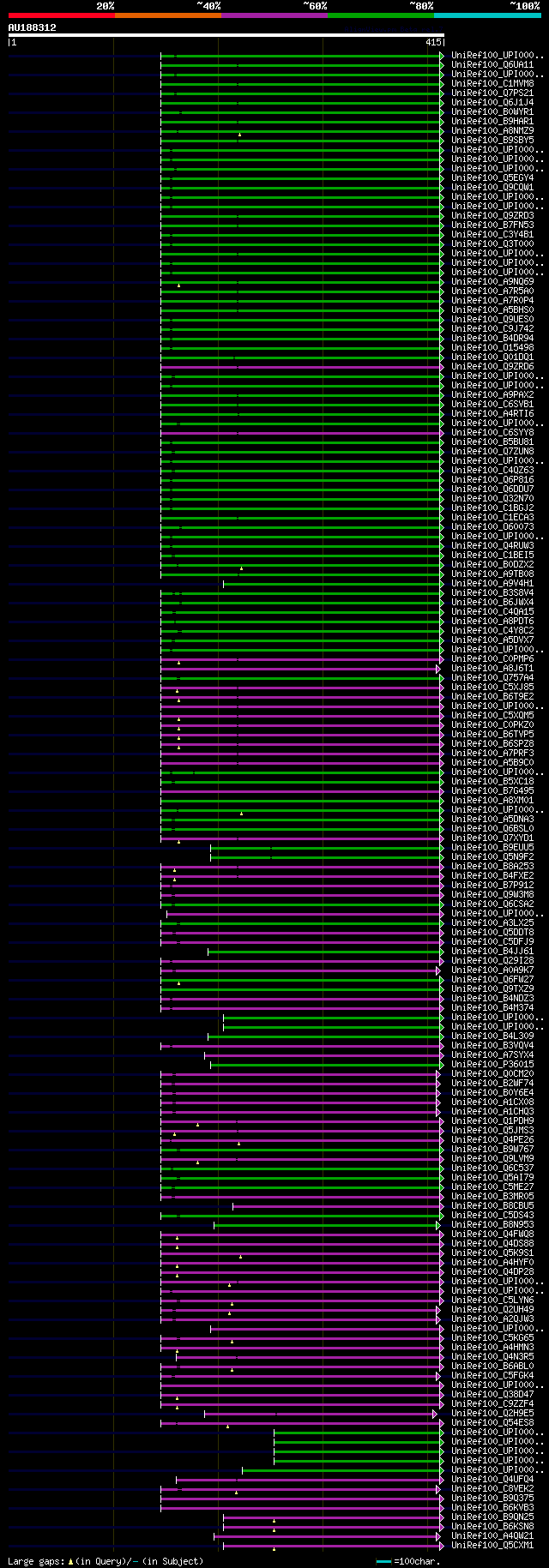Click label UniRef100_B9SBY5
This screenshot has height=1568, width=549.
click(492, 141)
